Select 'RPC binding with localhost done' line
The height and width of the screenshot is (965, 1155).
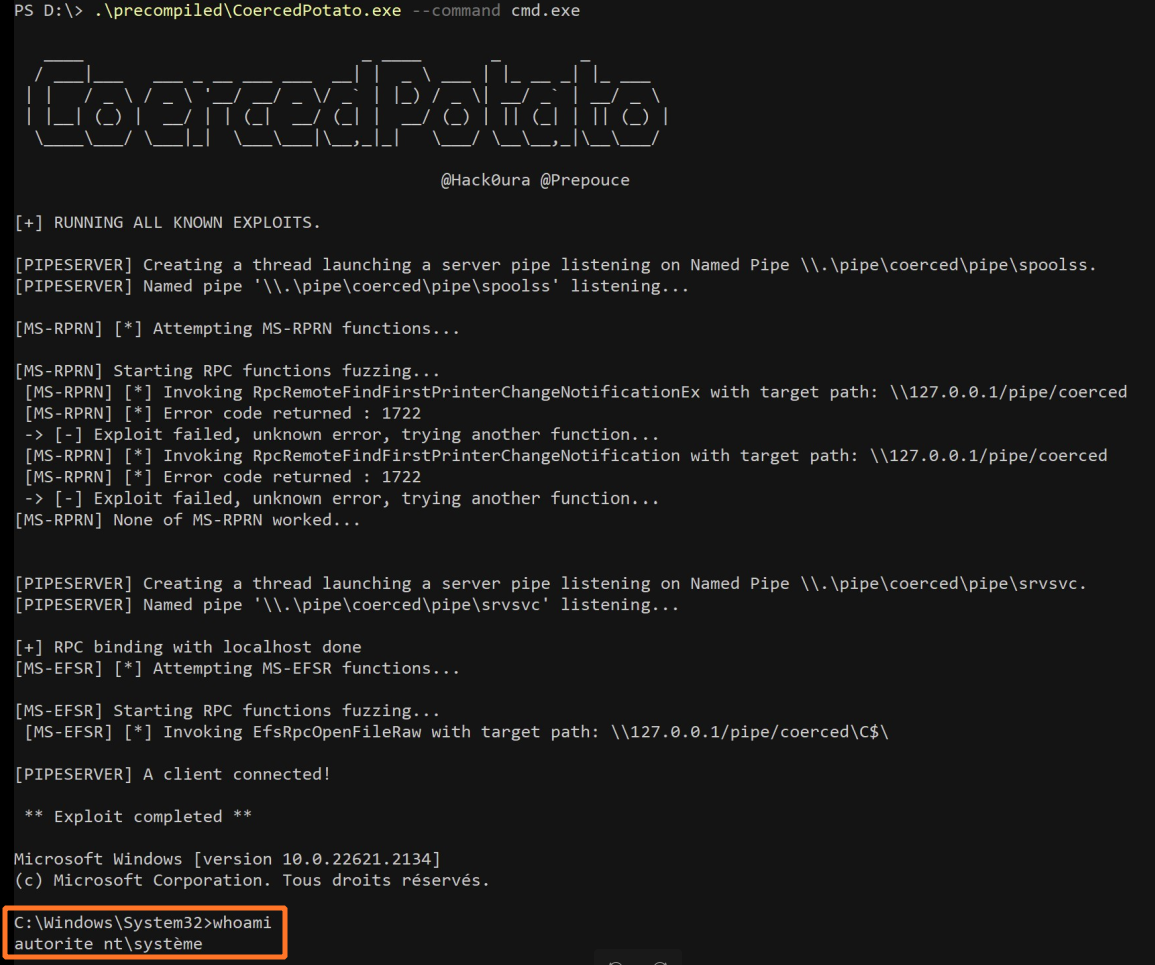tap(188, 648)
